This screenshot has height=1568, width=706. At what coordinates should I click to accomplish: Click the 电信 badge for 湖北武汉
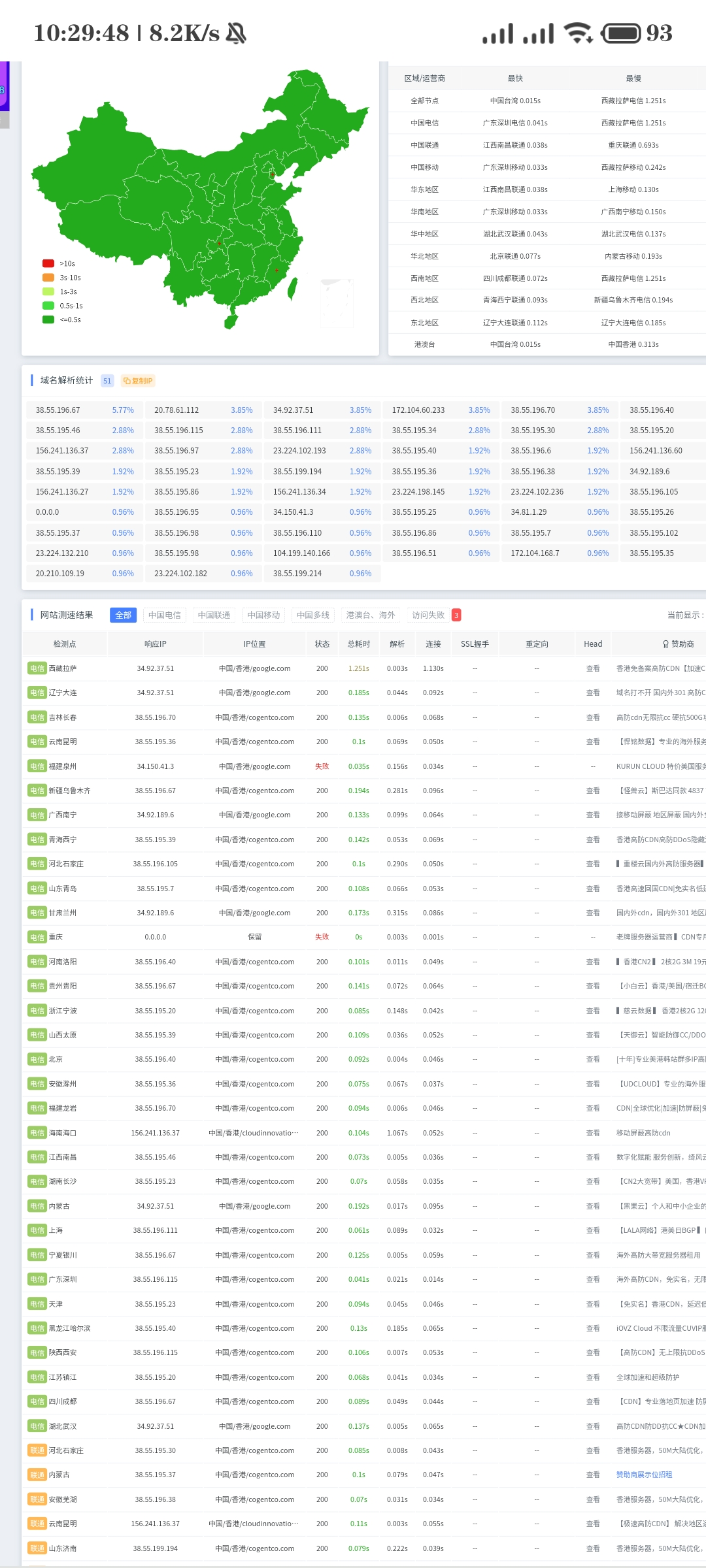click(x=37, y=1426)
